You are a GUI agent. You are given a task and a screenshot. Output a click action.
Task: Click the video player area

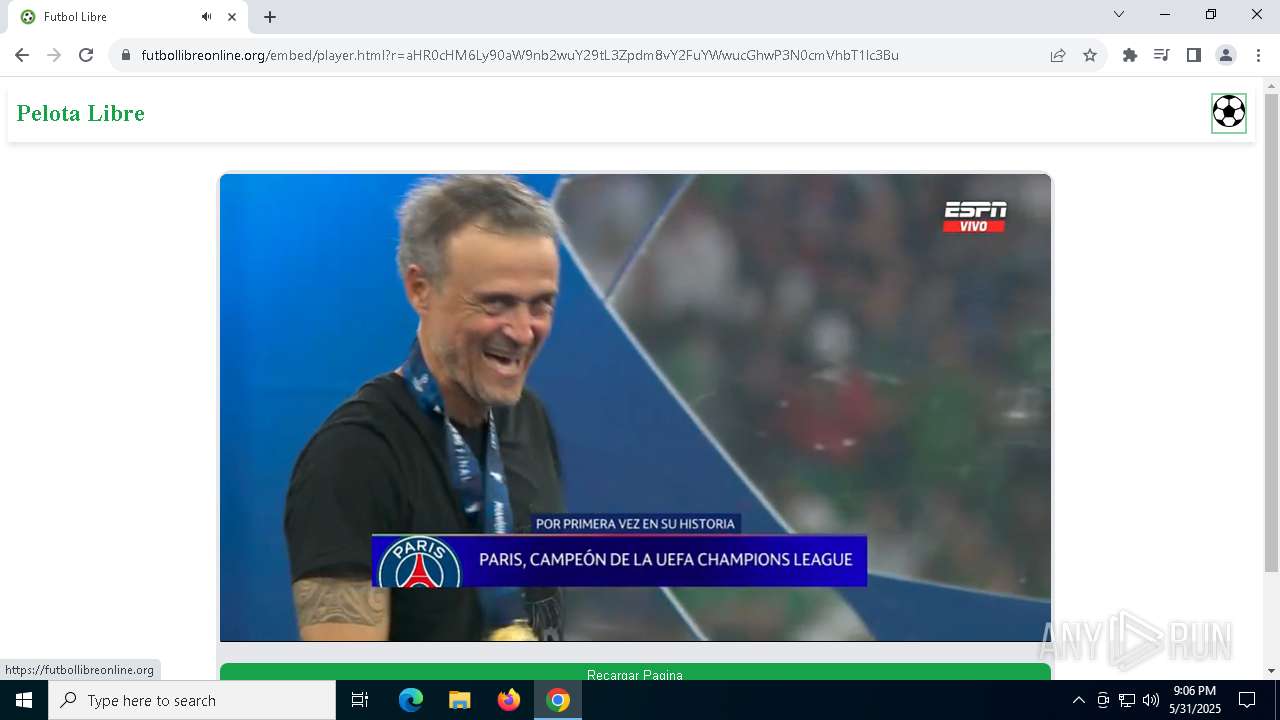tap(635, 407)
